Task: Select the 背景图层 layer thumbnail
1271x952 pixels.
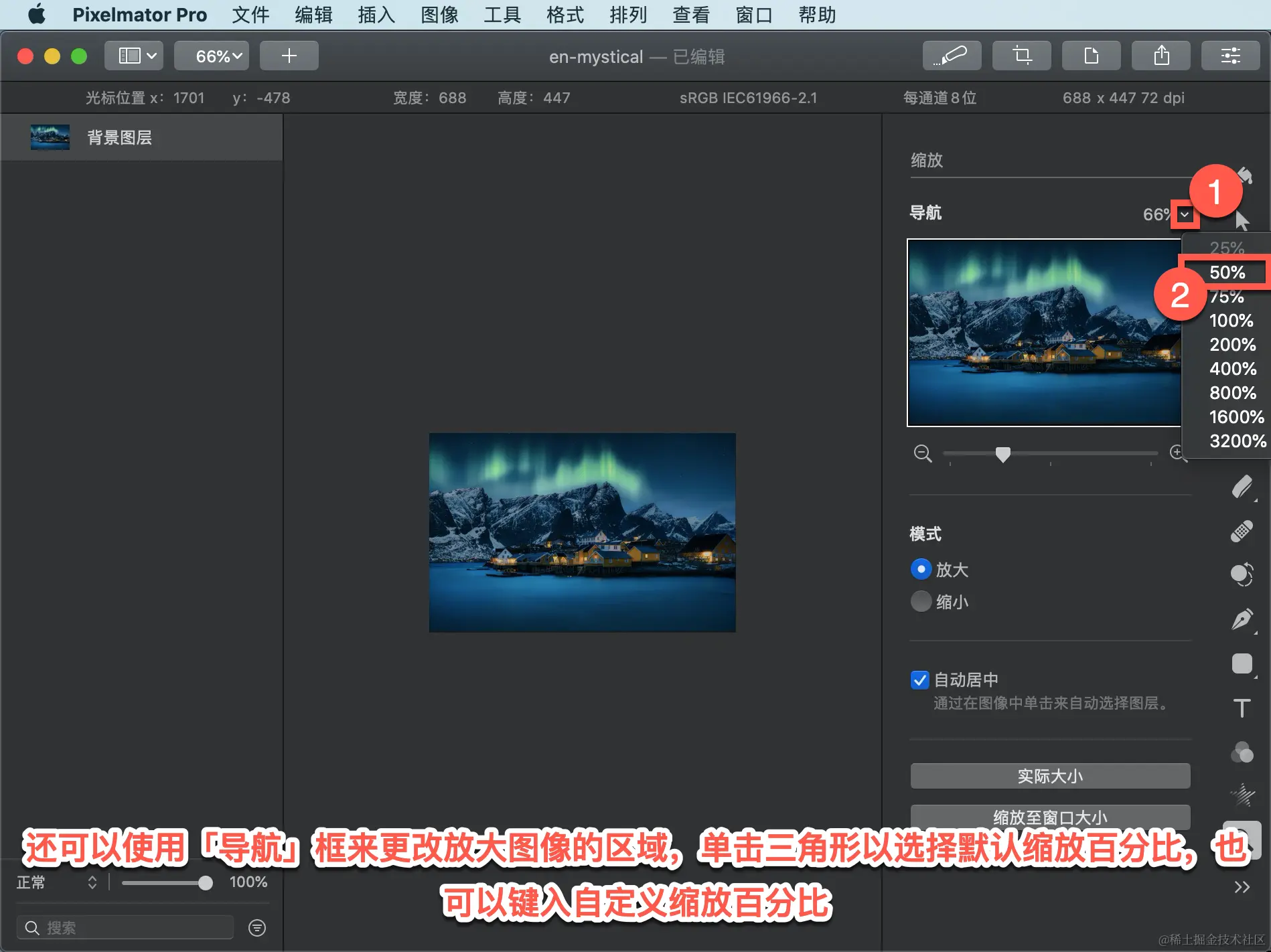Action: click(50, 137)
